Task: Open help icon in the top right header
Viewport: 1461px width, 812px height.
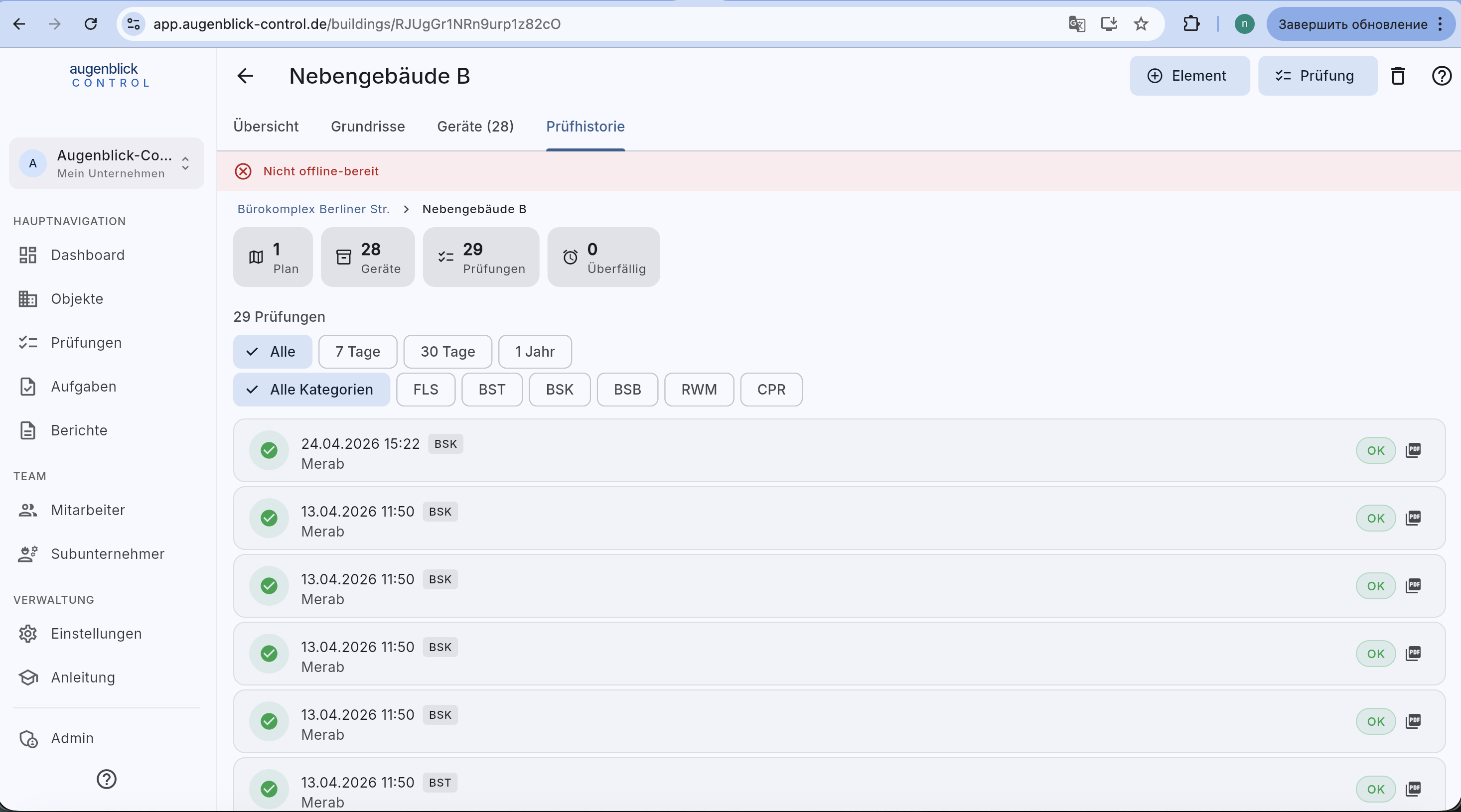Action: coord(1442,75)
